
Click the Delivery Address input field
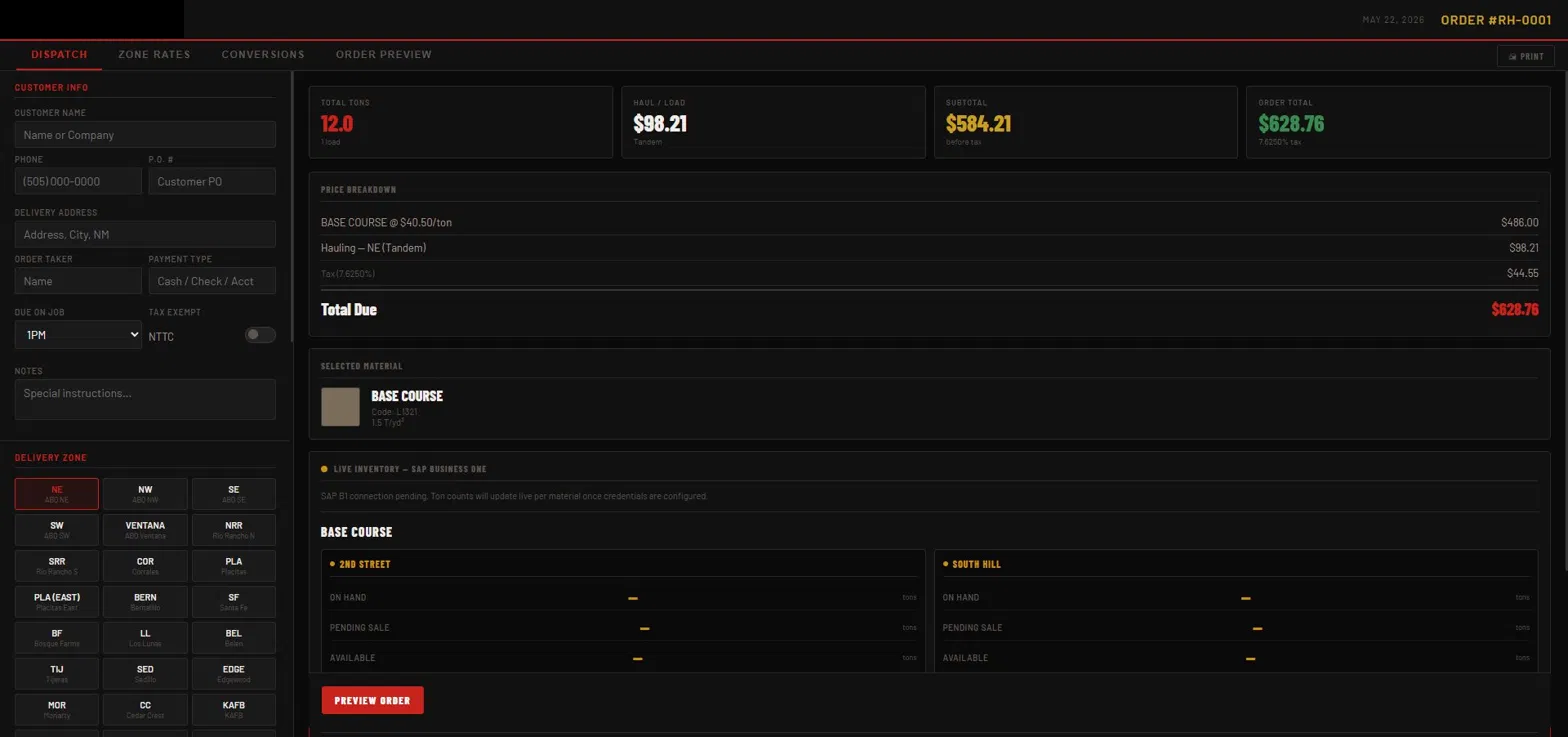pos(145,235)
